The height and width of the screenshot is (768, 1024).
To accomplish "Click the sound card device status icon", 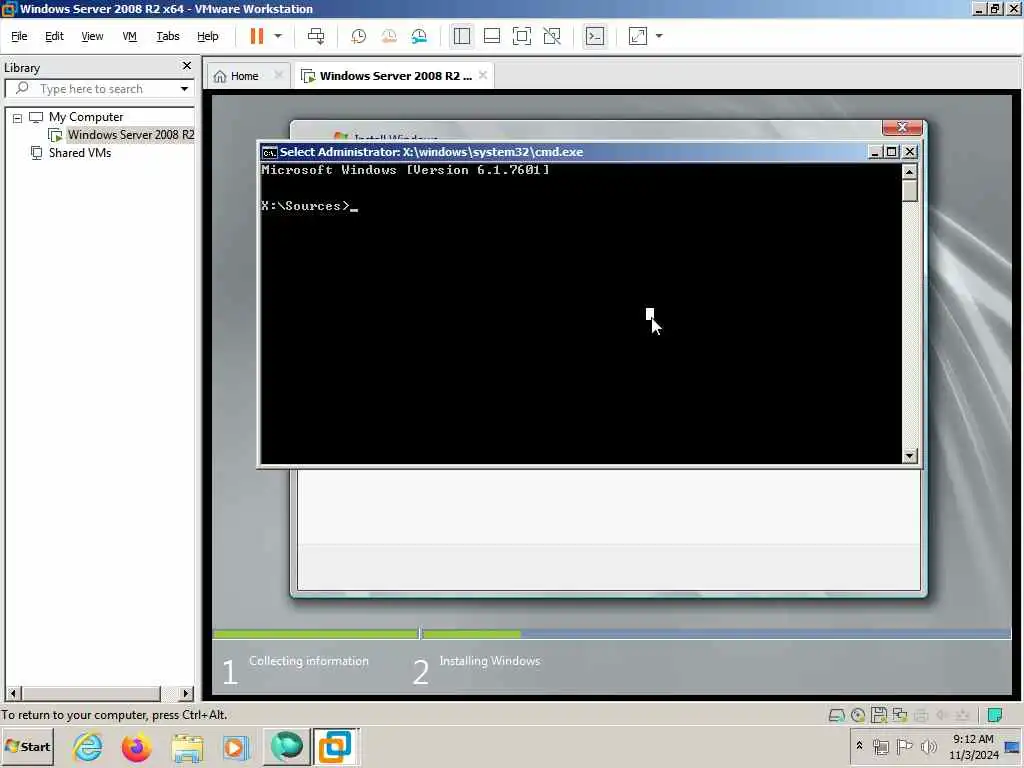I will pyautogui.click(x=942, y=715).
